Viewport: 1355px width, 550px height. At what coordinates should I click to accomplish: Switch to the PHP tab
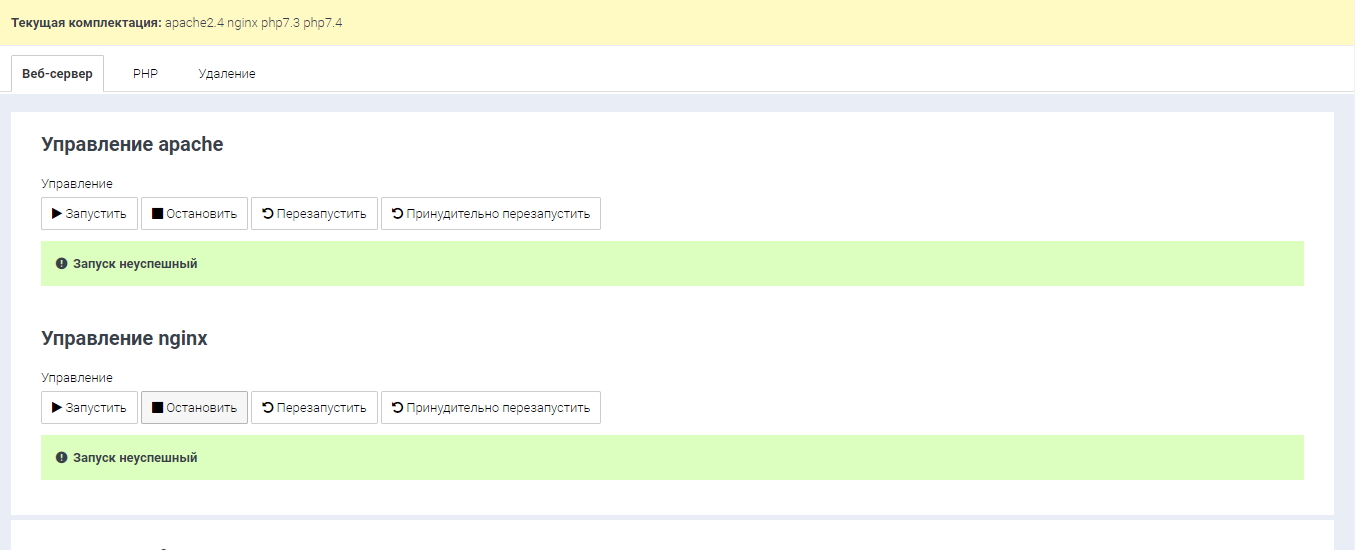click(145, 74)
